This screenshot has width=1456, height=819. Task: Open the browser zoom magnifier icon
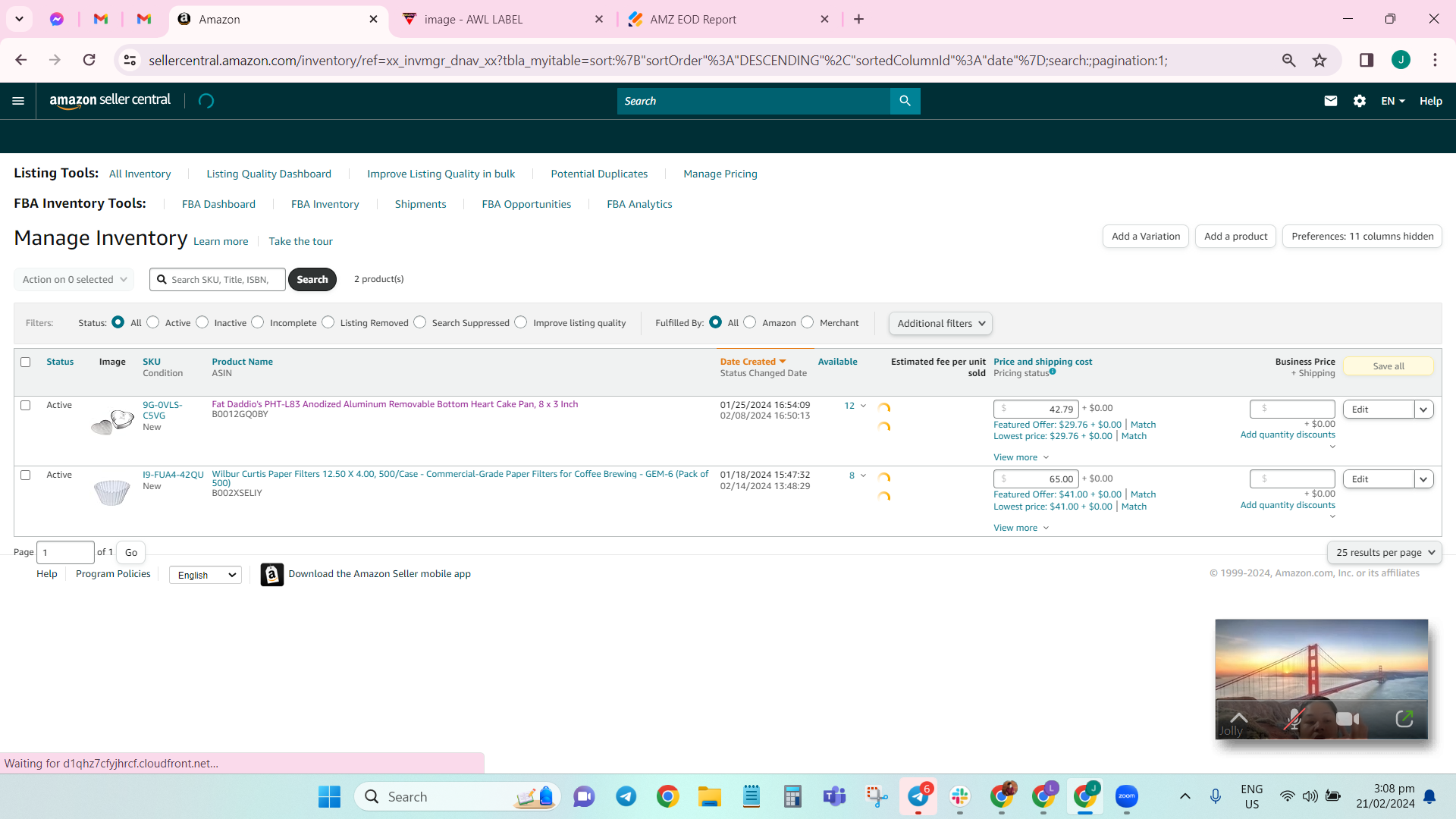tap(1288, 60)
